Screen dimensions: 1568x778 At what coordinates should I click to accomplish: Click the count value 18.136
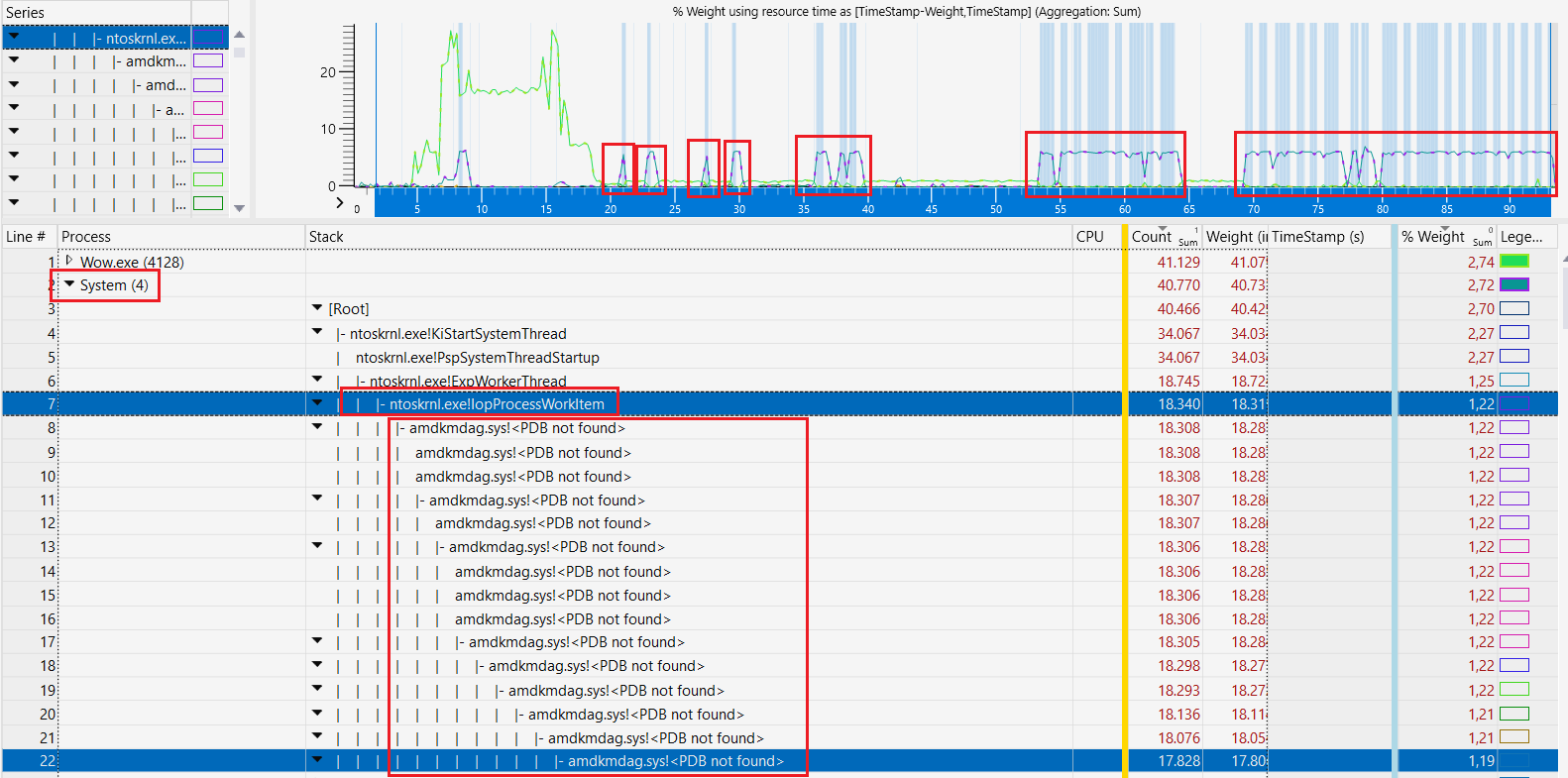(1178, 714)
